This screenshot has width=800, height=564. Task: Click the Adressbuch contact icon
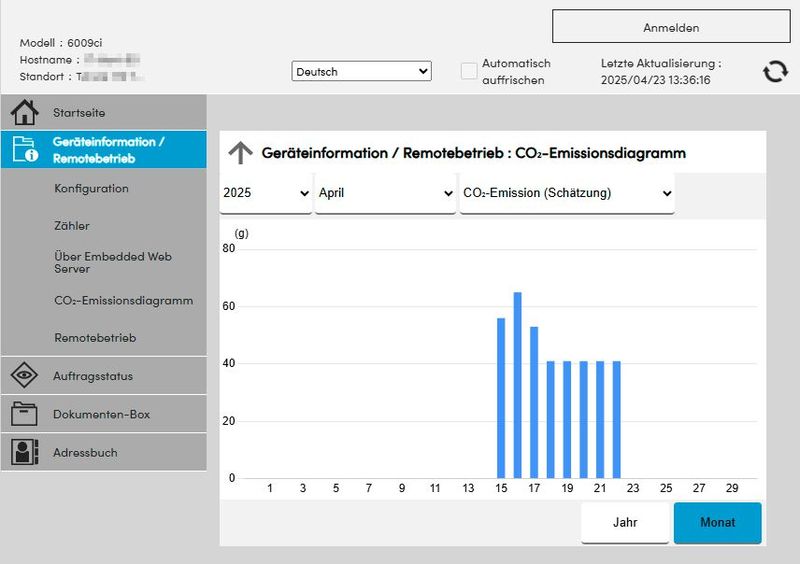point(24,452)
